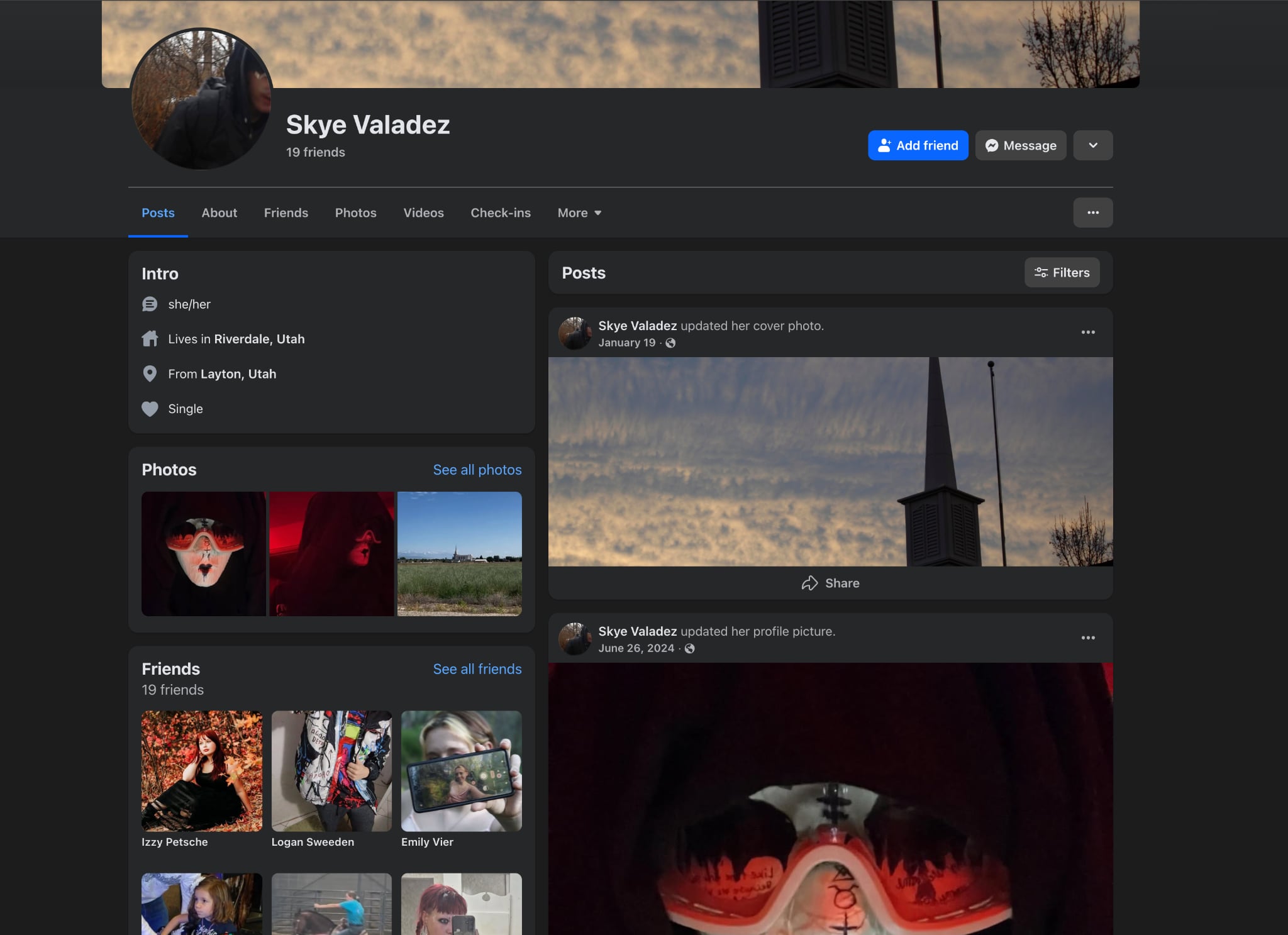Click the Share arrow icon

pyautogui.click(x=809, y=583)
